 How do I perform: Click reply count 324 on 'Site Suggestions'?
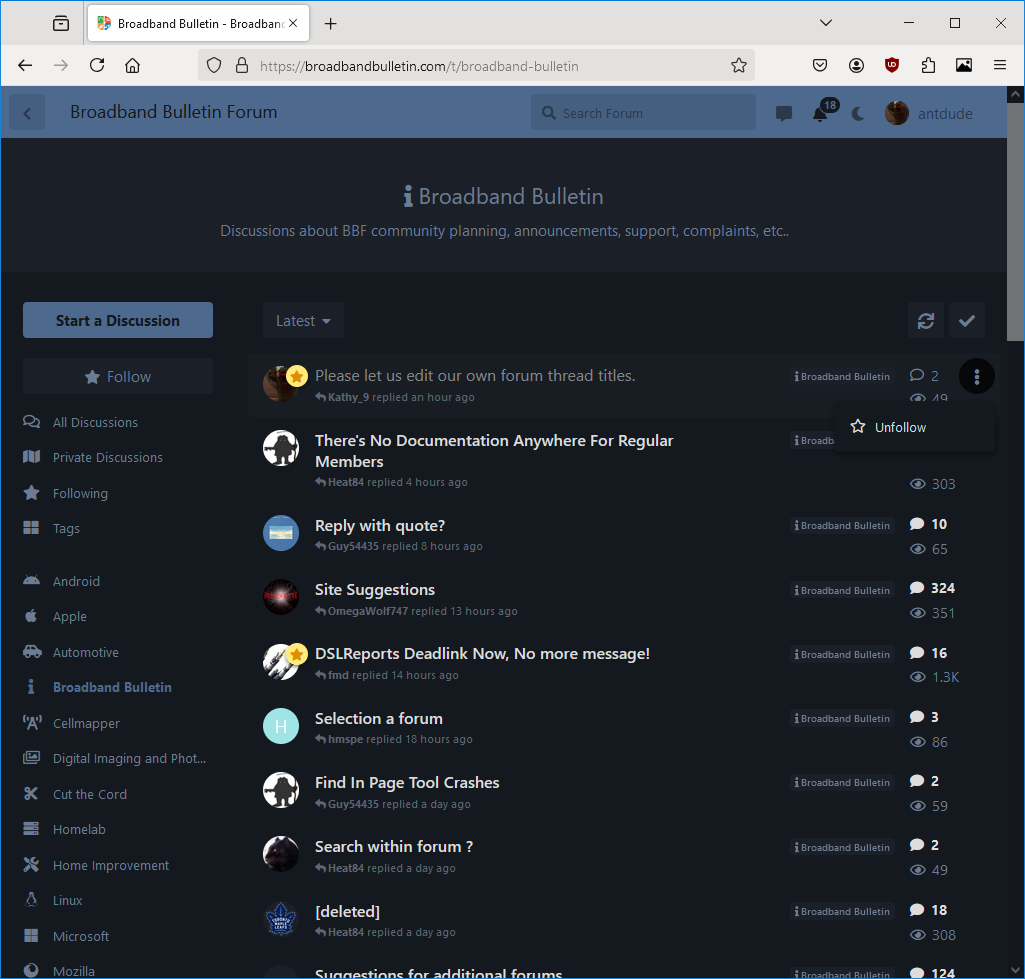pyautogui.click(x=932, y=588)
